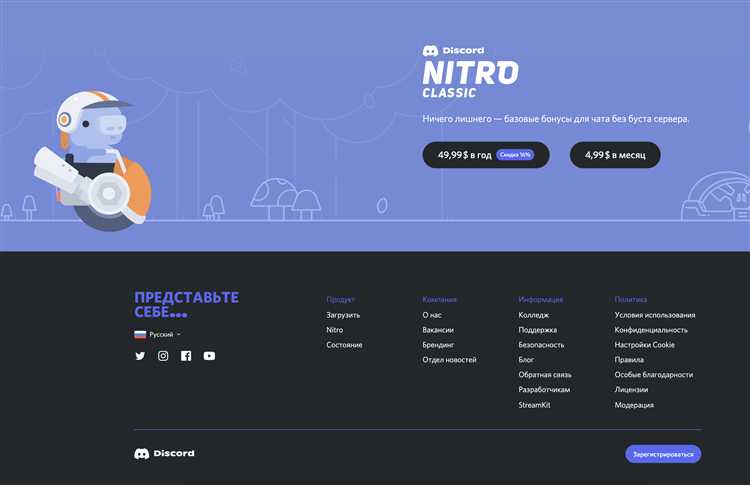
Task: Open the Правила link
Action: point(629,359)
